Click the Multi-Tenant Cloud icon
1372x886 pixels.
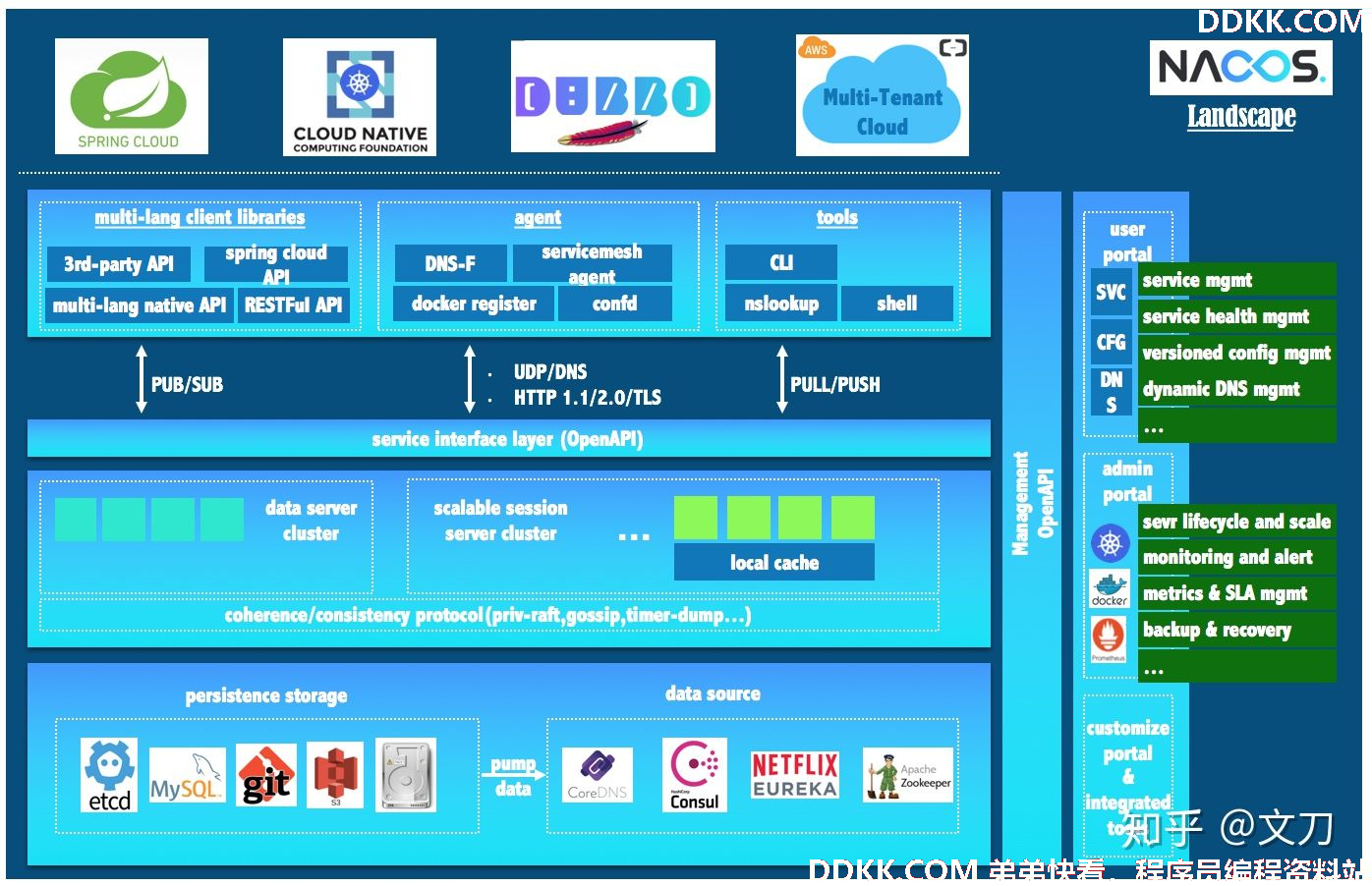(x=883, y=95)
